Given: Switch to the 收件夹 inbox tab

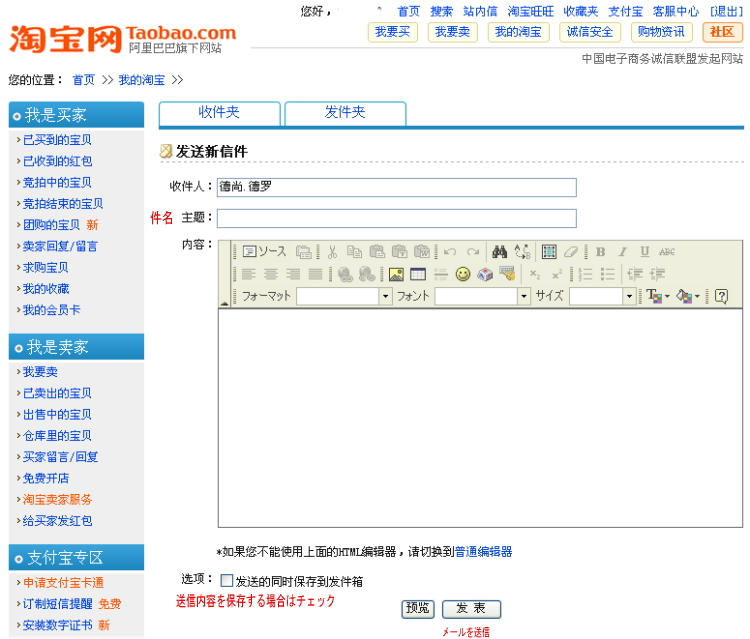Looking at the screenshot, I should click(219, 113).
